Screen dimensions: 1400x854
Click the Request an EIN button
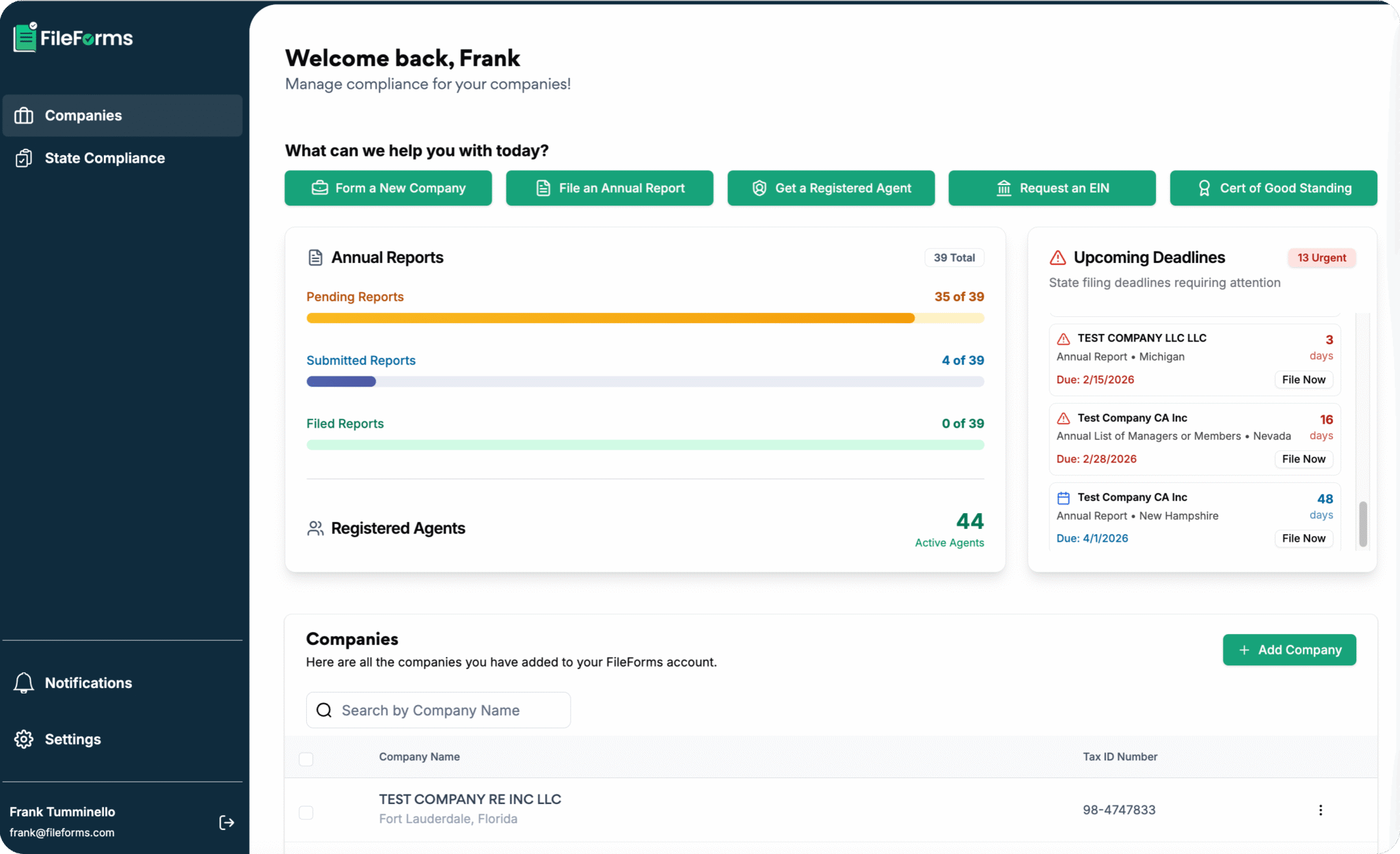tap(1051, 188)
